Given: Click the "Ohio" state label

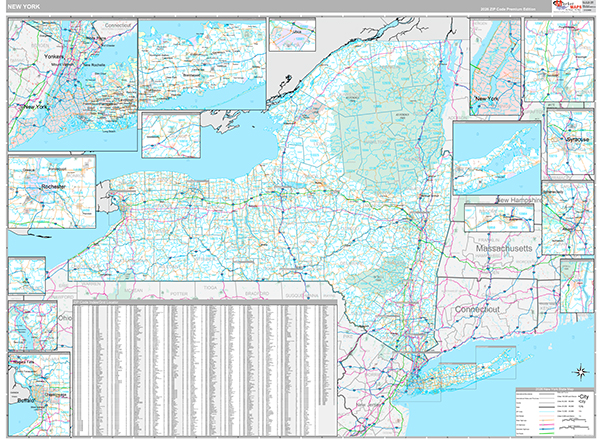Looking at the screenshot, I should click(x=65, y=318).
